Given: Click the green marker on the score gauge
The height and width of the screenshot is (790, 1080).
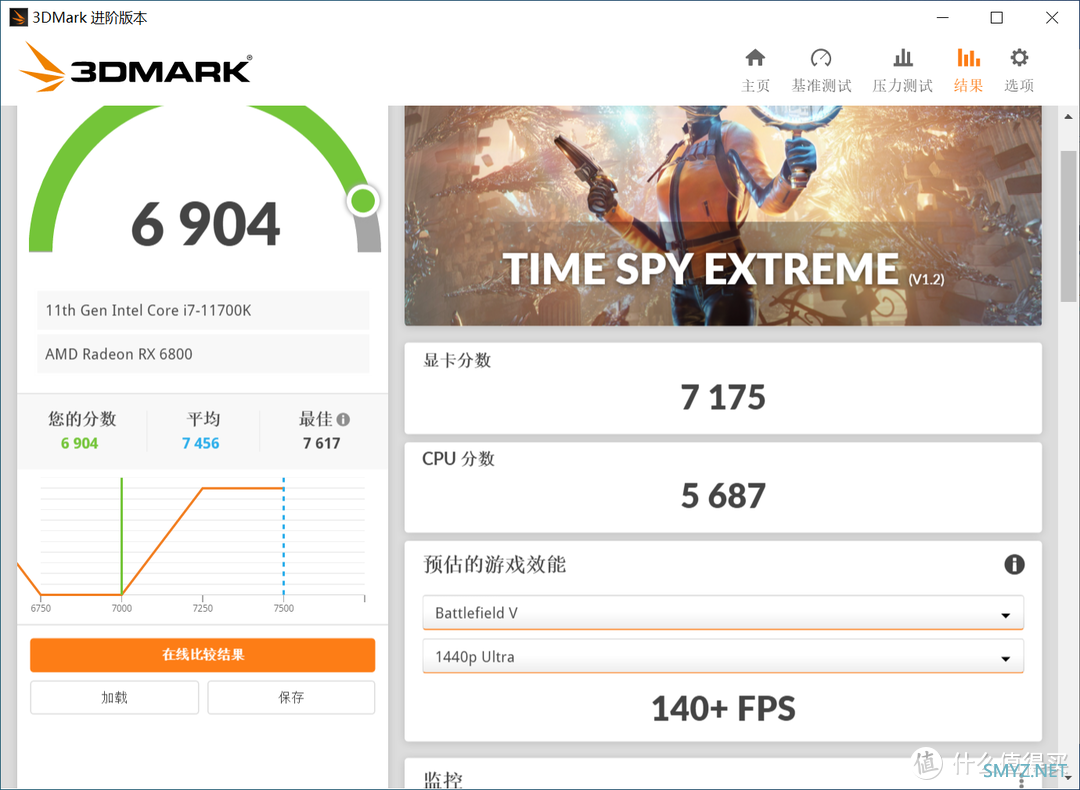Looking at the screenshot, I should click(x=363, y=201).
